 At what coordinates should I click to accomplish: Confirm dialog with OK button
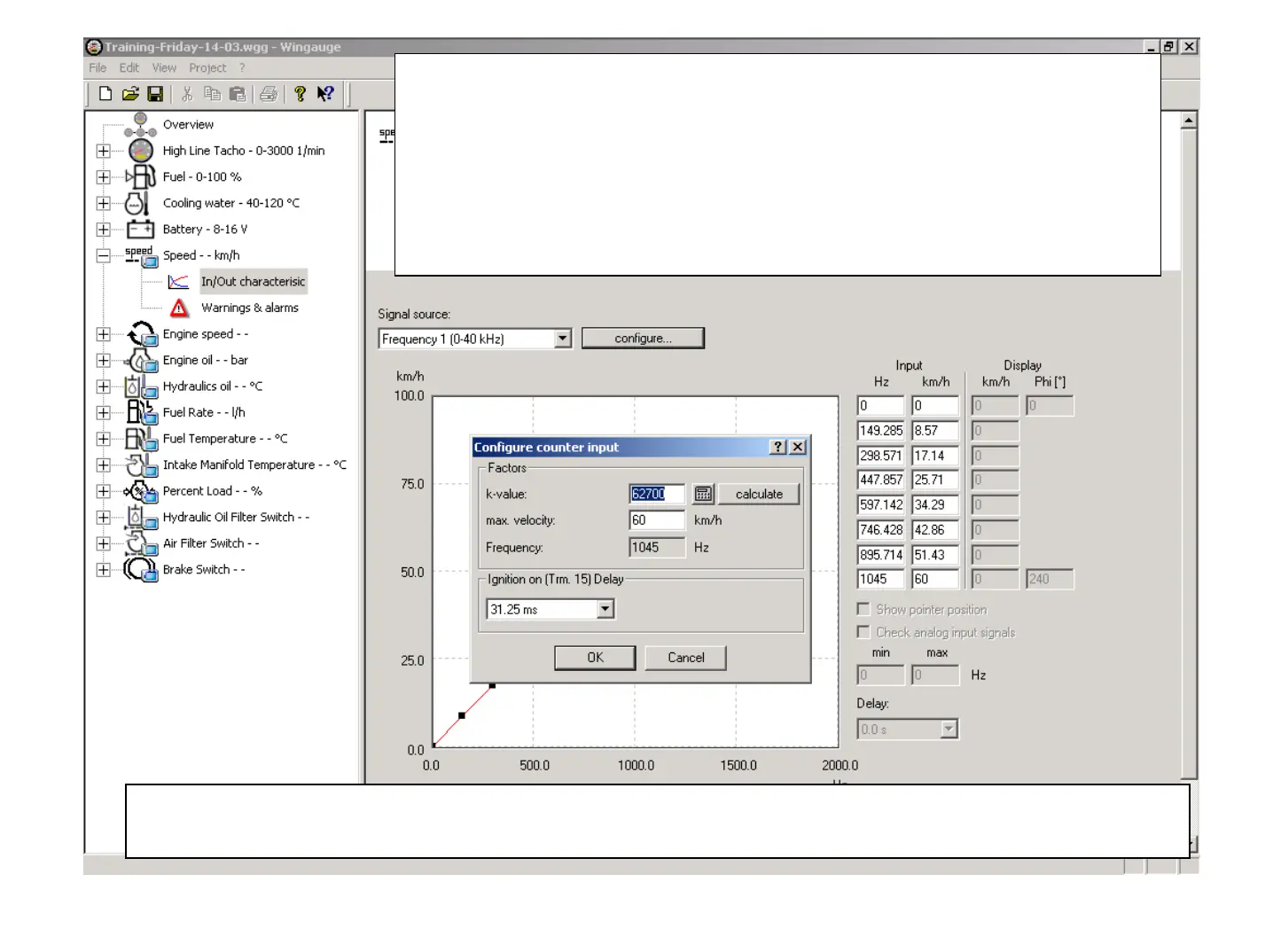coord(595,658)
